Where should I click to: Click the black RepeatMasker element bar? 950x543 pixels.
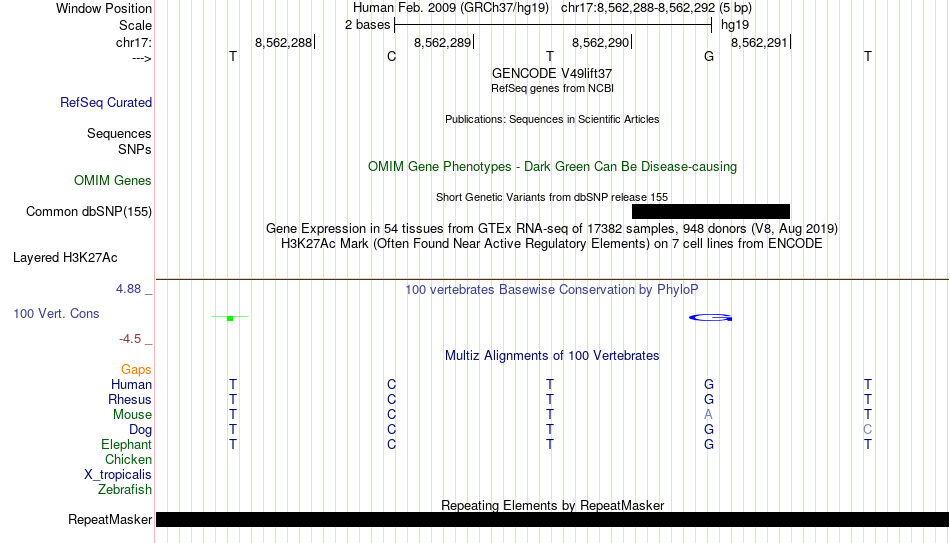tap(553, 519)
